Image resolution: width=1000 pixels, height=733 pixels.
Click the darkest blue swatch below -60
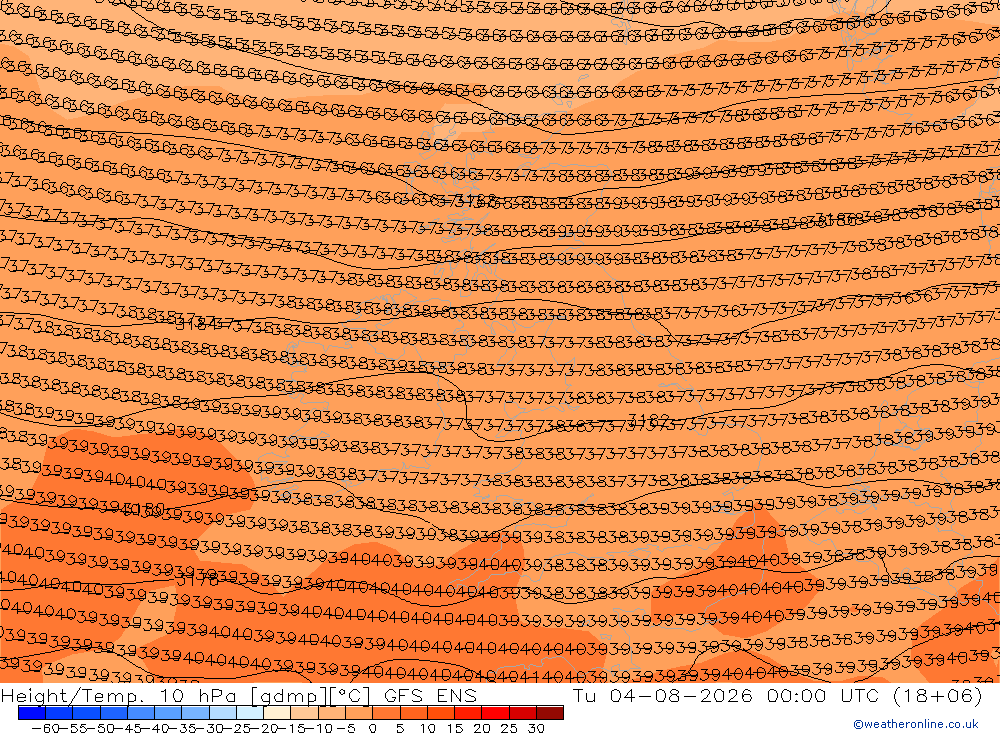32,713
